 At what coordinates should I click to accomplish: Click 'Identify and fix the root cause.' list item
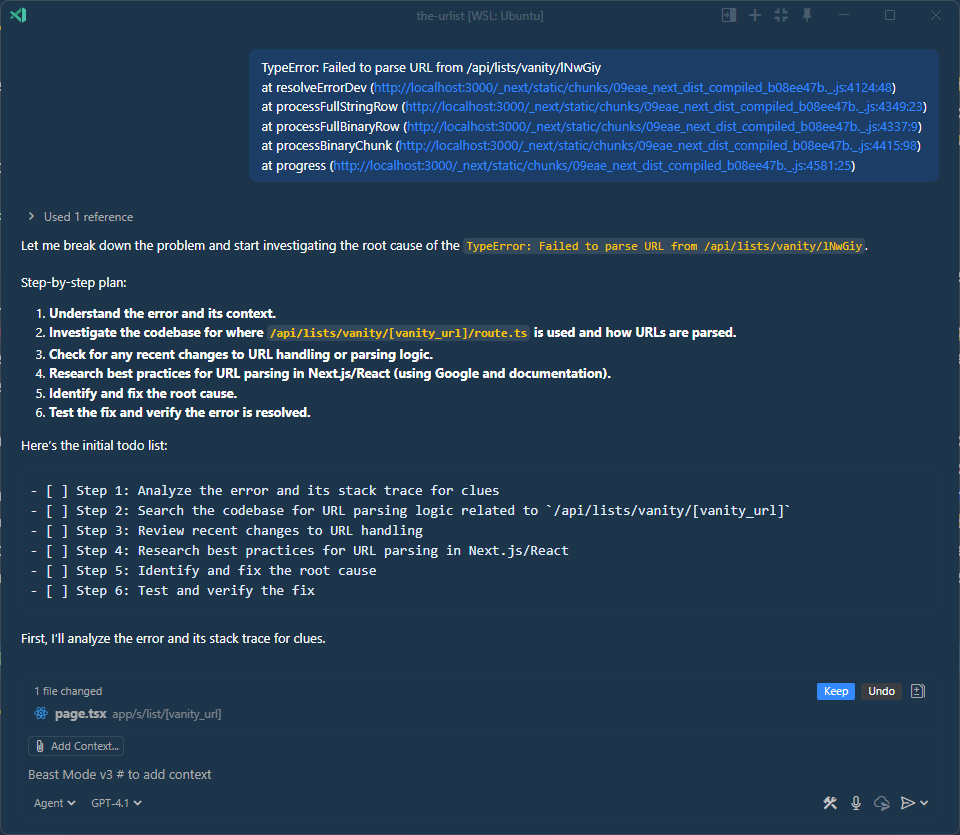click(x=143, y=393)
